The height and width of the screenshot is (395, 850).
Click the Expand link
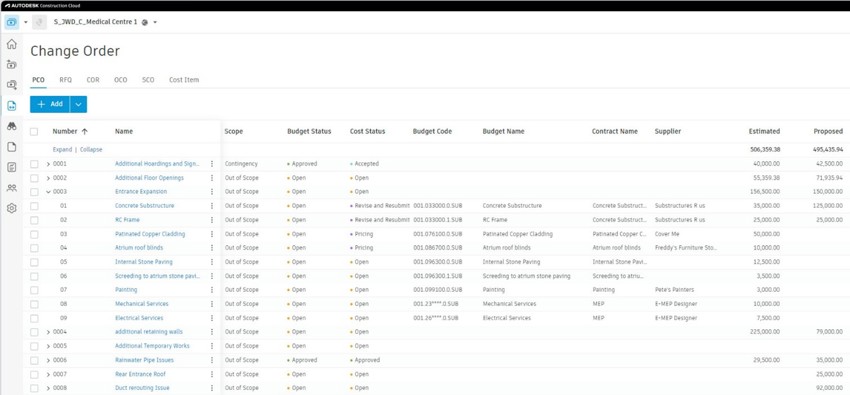(x=62, y=150)
